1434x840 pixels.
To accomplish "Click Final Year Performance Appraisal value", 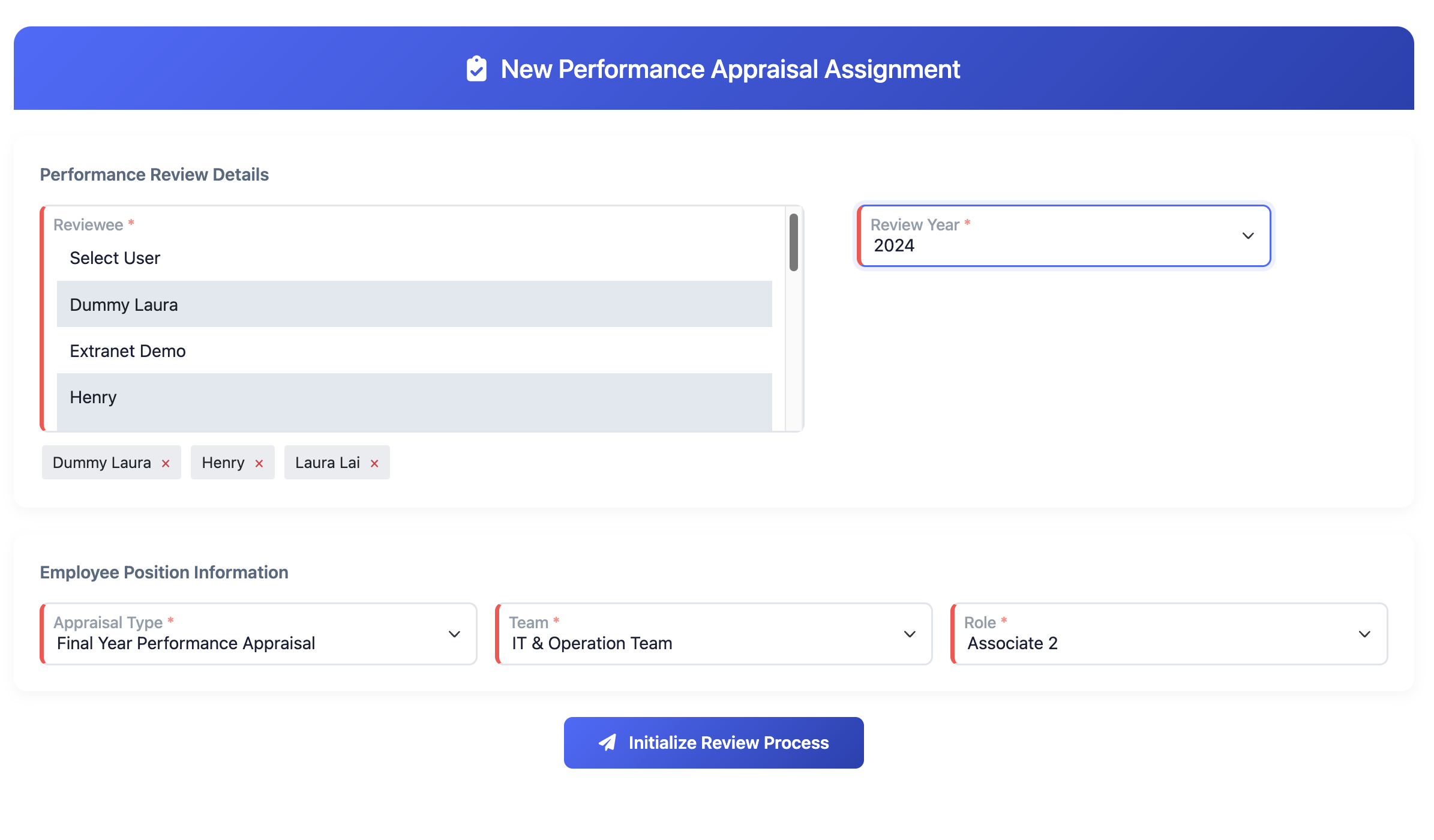I will (x=186, y=643).
